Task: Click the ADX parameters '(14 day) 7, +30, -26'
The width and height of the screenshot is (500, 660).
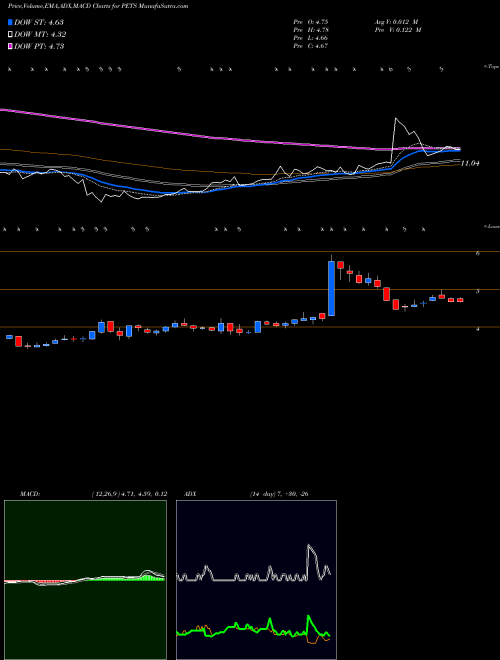Action: click(279, 494)
